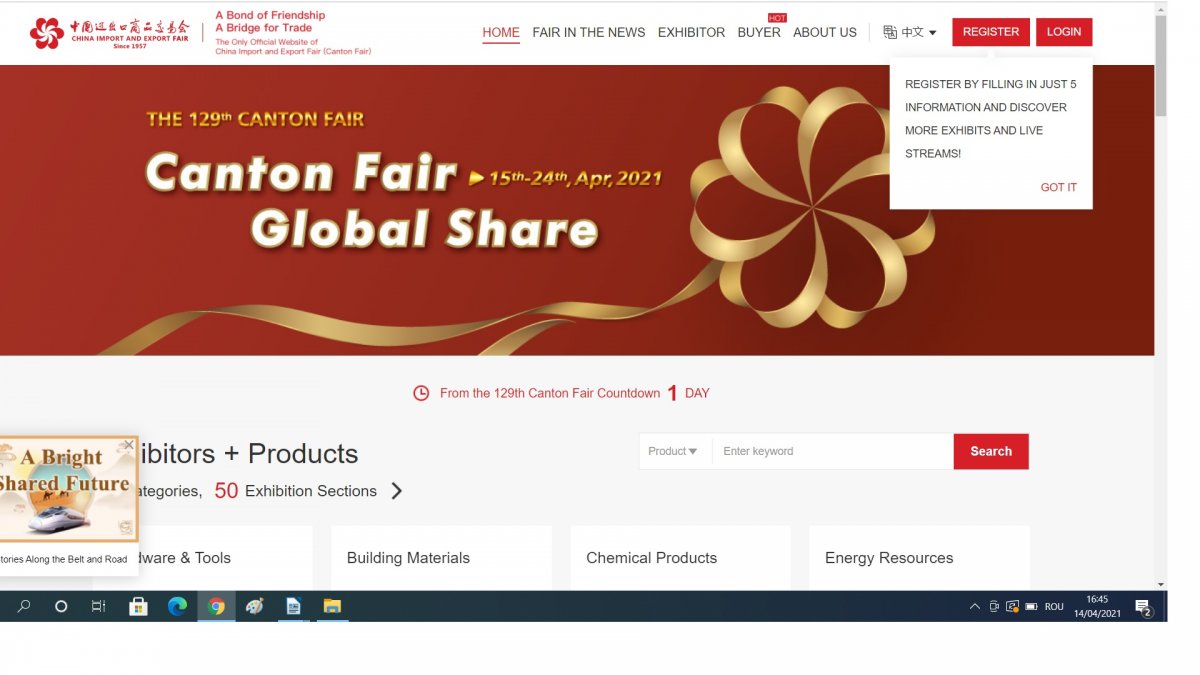
Task: Click the page vertical scrollbar thumb
Action: point(1161,67)
